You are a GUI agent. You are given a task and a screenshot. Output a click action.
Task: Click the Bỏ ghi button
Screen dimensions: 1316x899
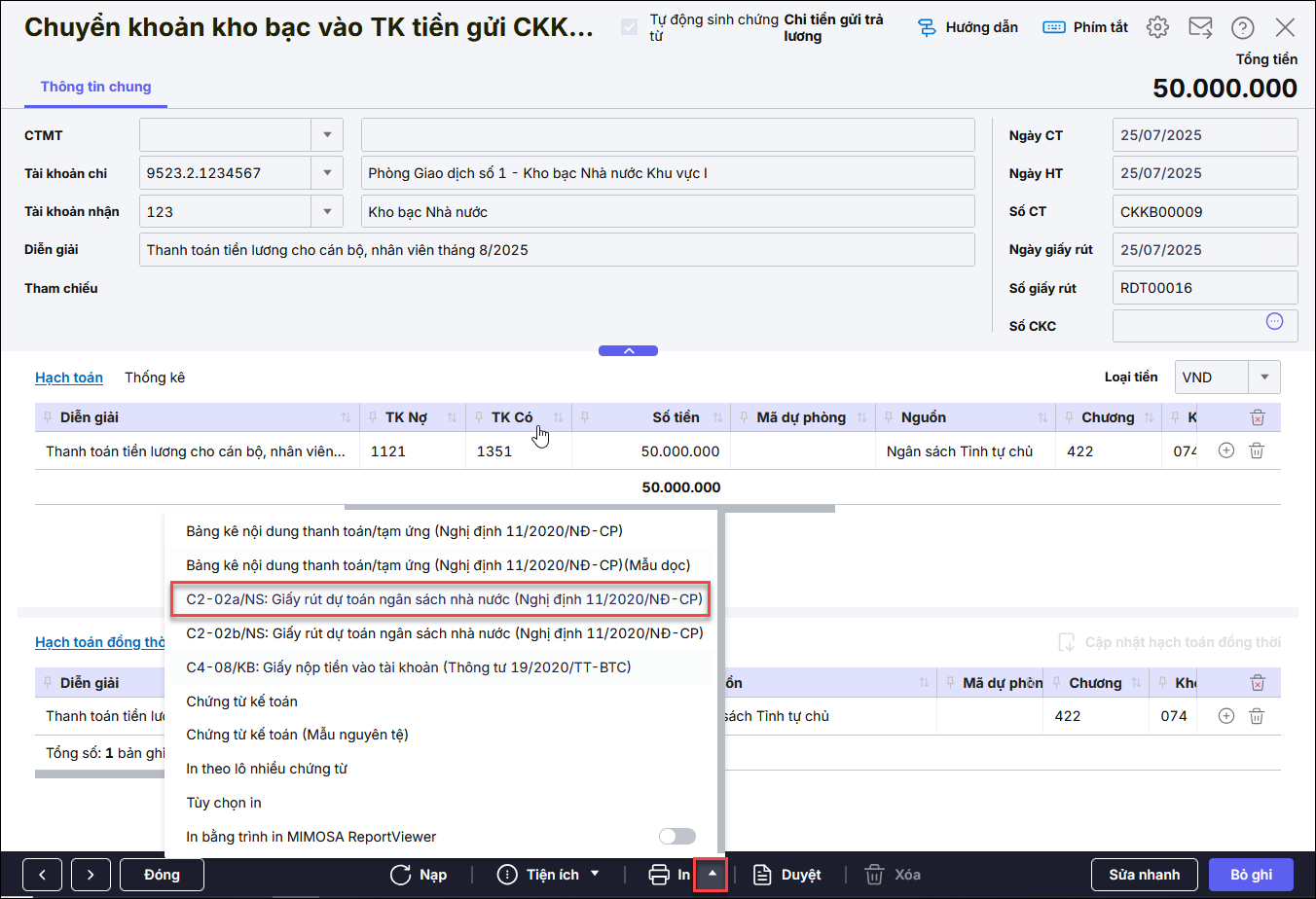pos(1251,875)
